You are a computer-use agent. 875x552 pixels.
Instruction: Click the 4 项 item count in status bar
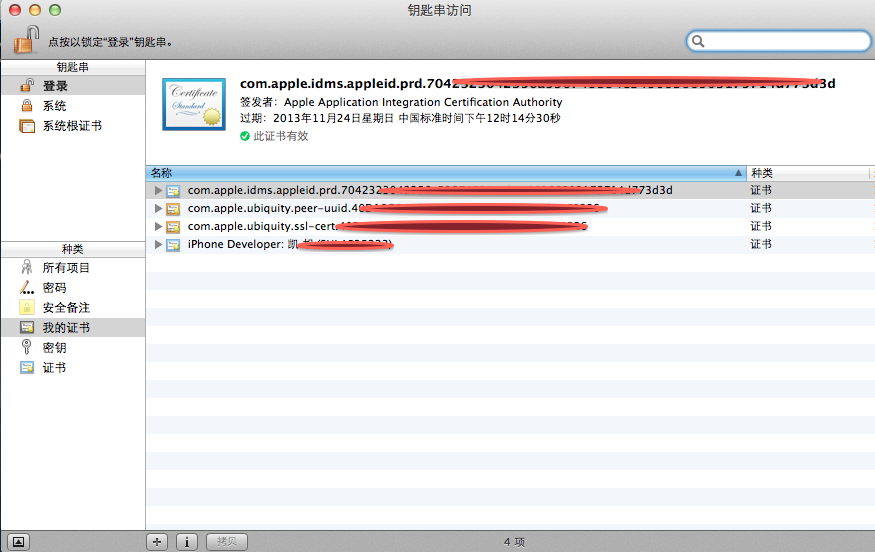pos(514,542)
